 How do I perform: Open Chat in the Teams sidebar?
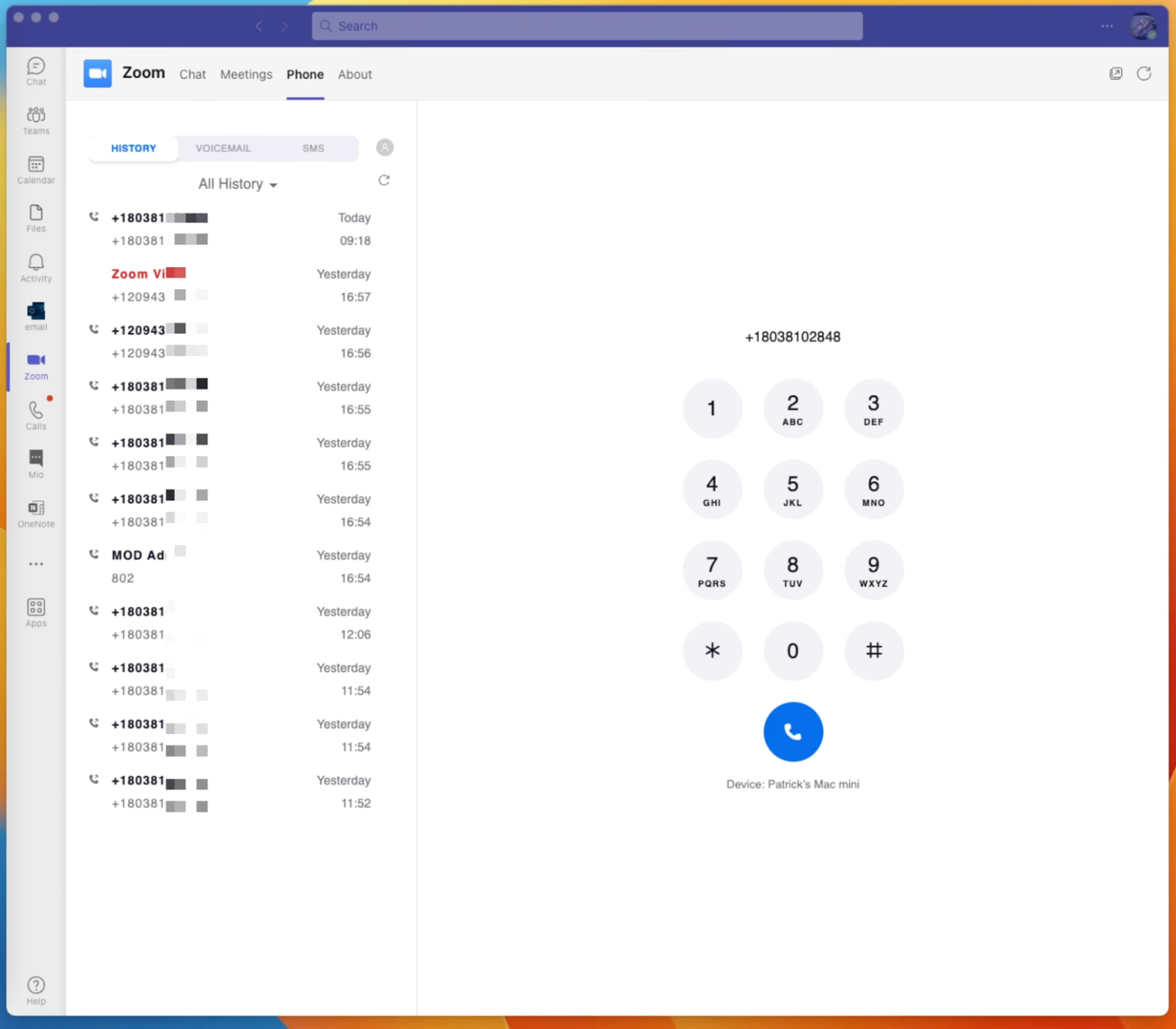(36, 71)
